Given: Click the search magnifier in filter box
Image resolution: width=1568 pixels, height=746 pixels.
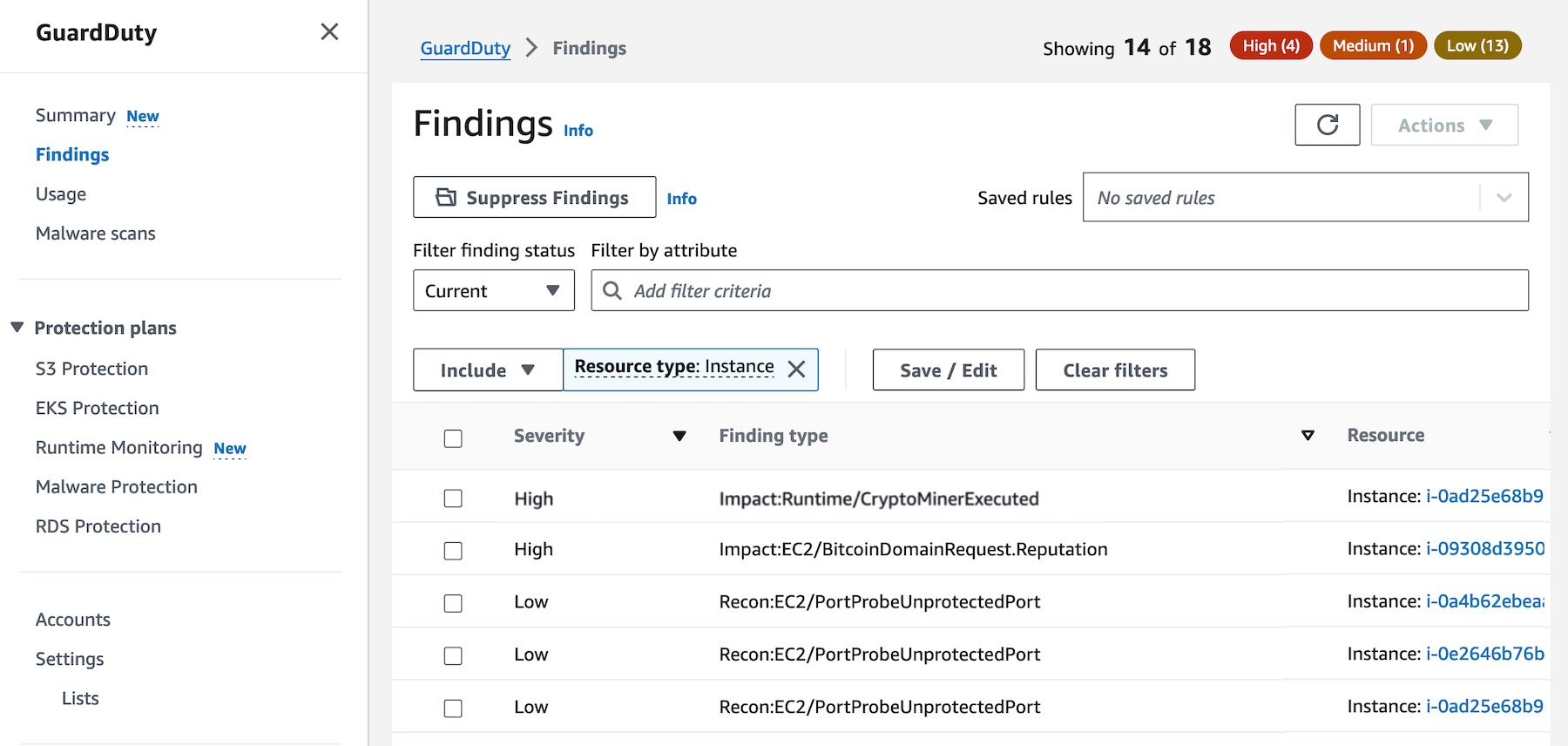Looking at the screenshot, I should point(612,290).
